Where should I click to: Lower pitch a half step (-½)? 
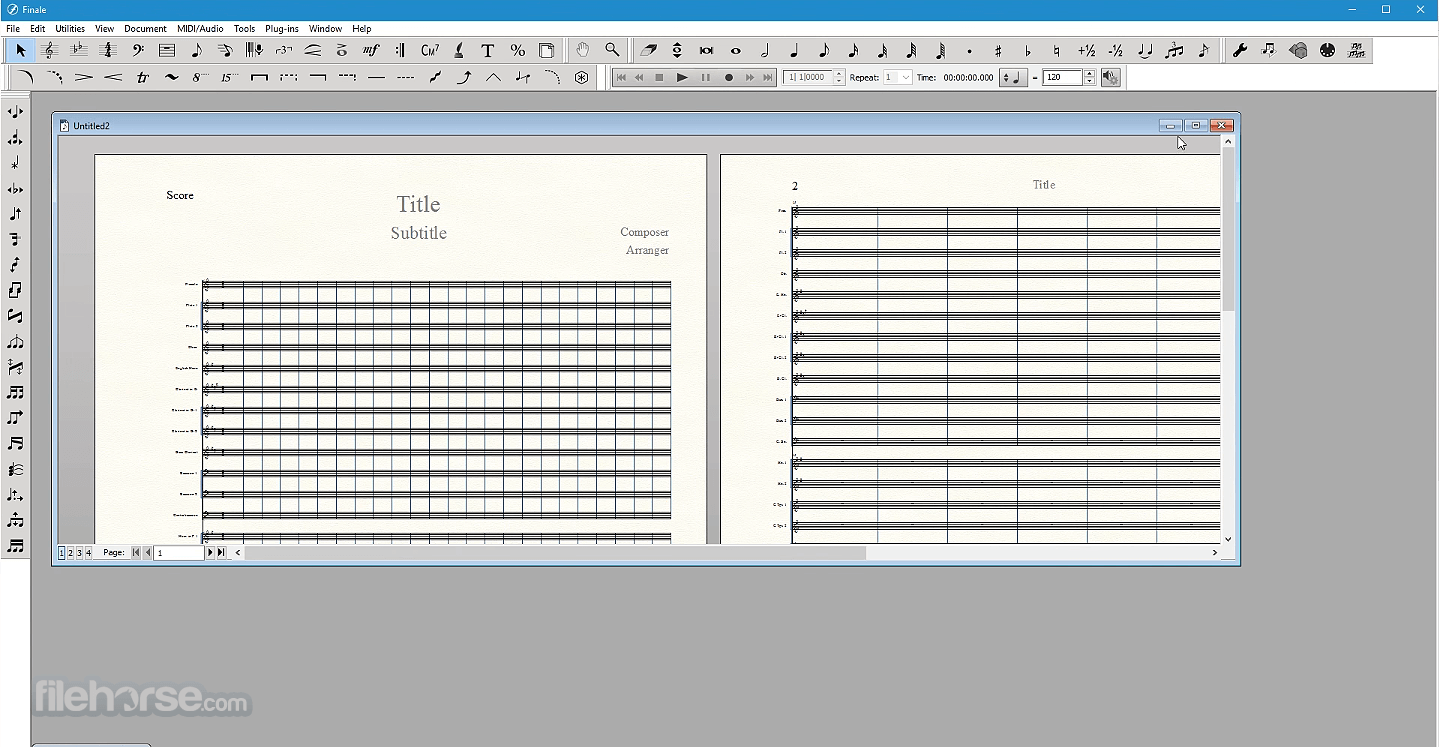[x=1115, y=50]
